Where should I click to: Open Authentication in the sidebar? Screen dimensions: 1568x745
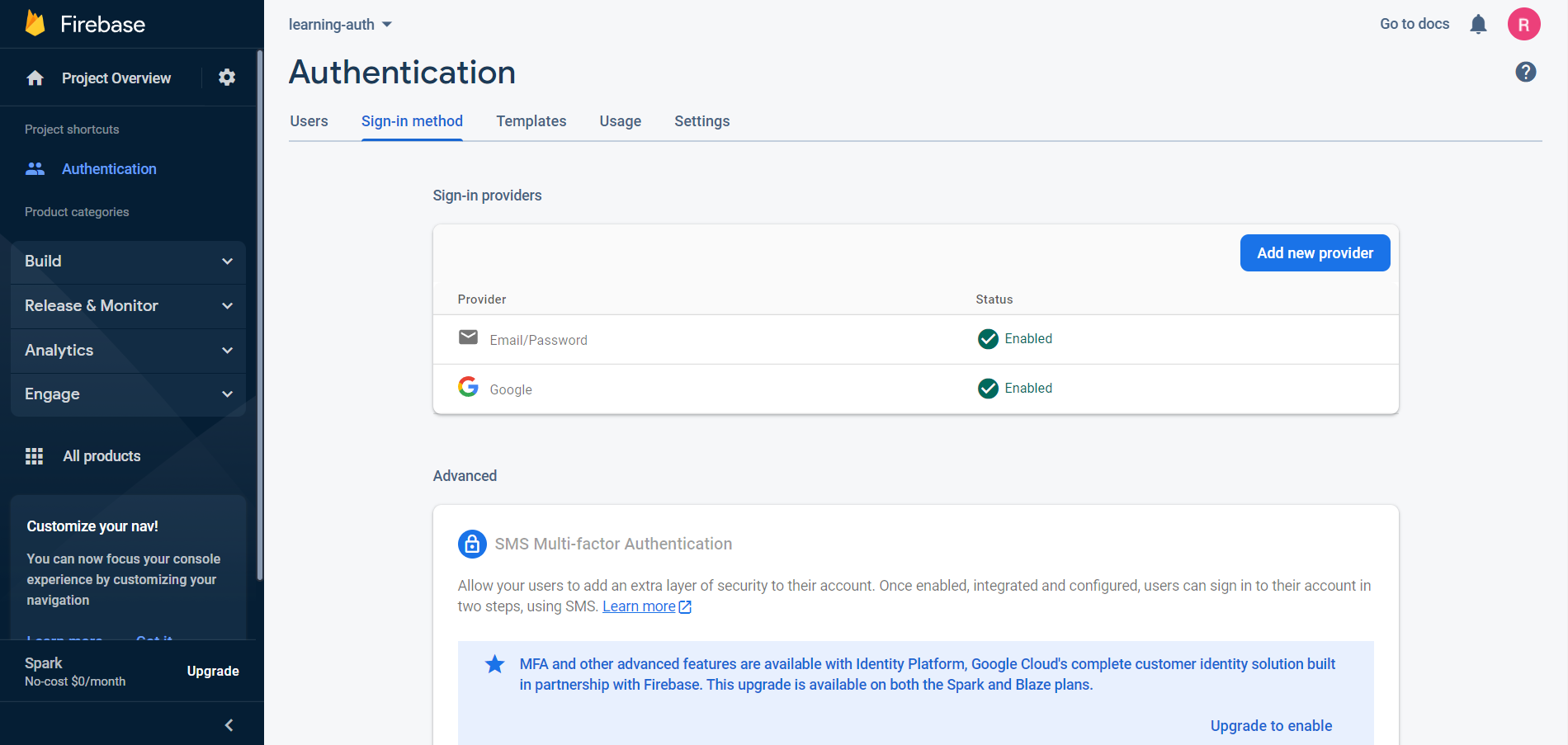point(109,169)
